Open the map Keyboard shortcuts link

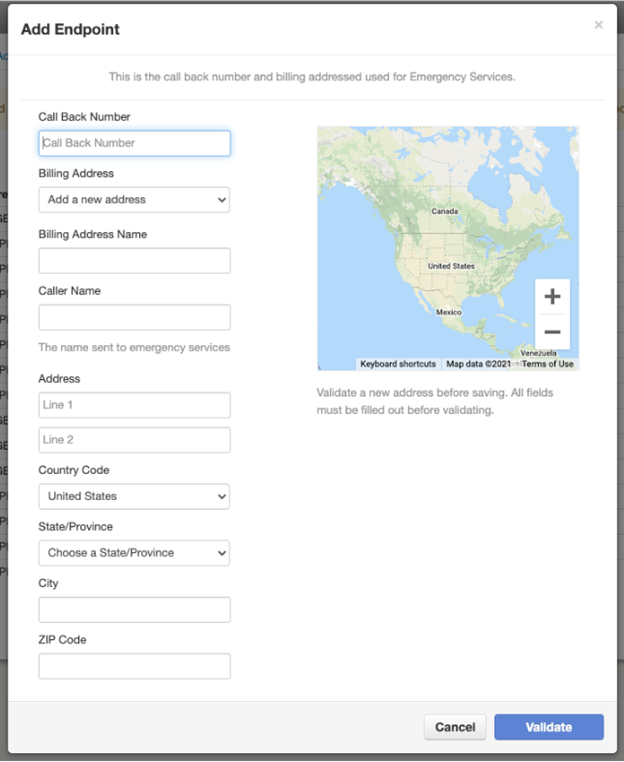(x=398, y=364)
